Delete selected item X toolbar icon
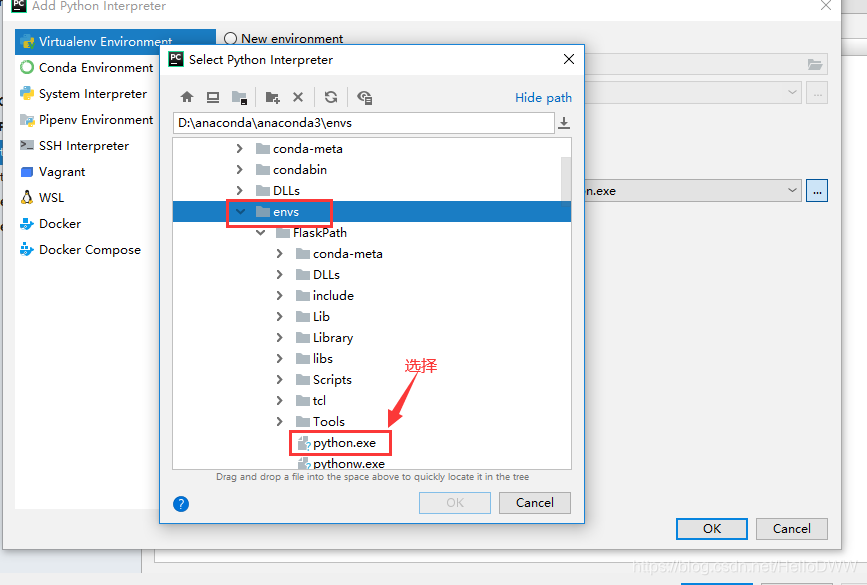 (x=298, y=97)
